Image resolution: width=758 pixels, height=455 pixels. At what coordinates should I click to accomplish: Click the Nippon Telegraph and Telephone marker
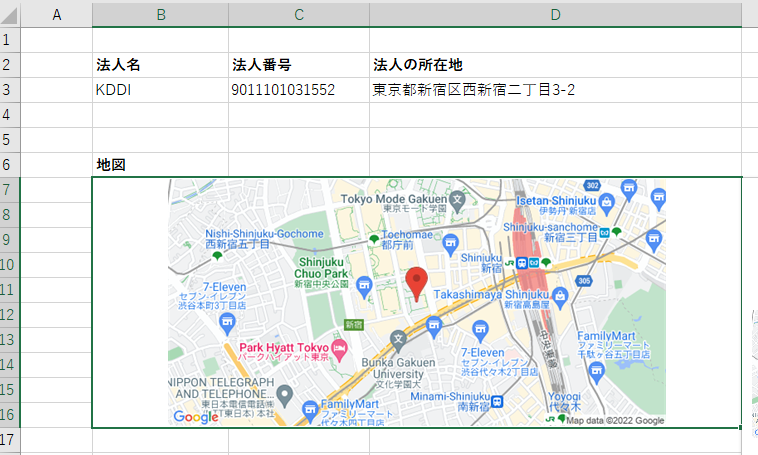285,396
